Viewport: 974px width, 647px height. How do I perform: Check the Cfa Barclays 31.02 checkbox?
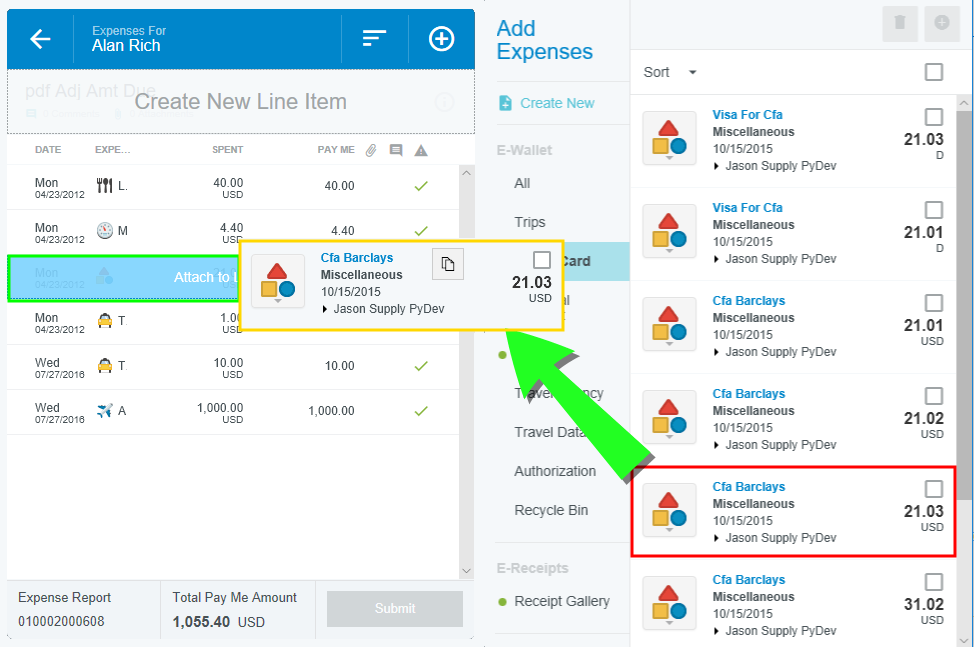tap(933, 582)
